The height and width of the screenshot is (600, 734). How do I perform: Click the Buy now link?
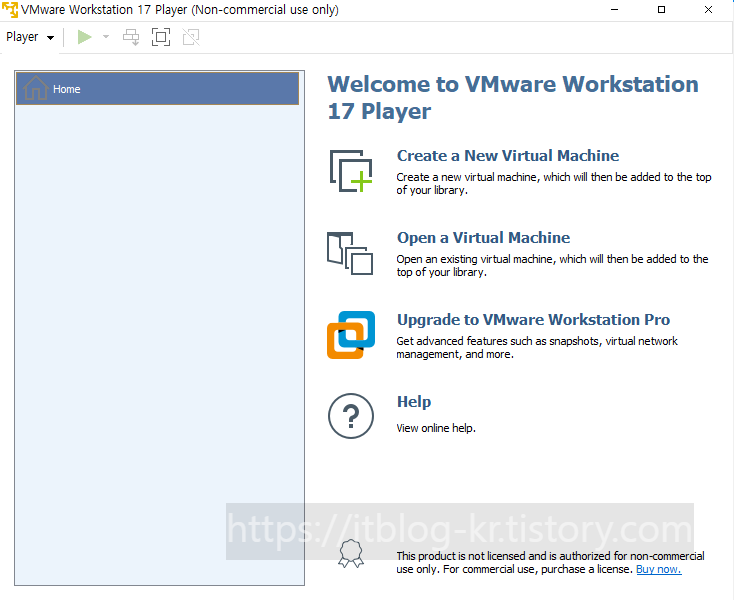click(659, 569)
